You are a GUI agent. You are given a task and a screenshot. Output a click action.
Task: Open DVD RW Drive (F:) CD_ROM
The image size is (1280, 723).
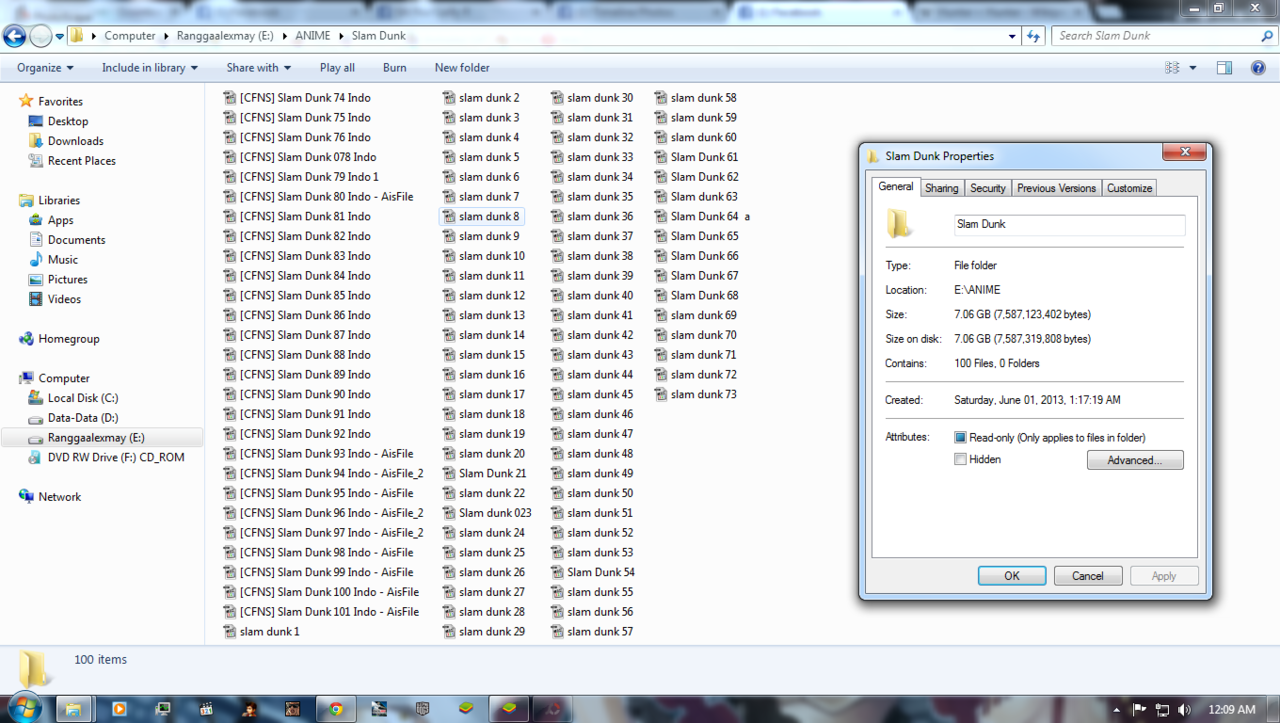click(x=115, y=457)
